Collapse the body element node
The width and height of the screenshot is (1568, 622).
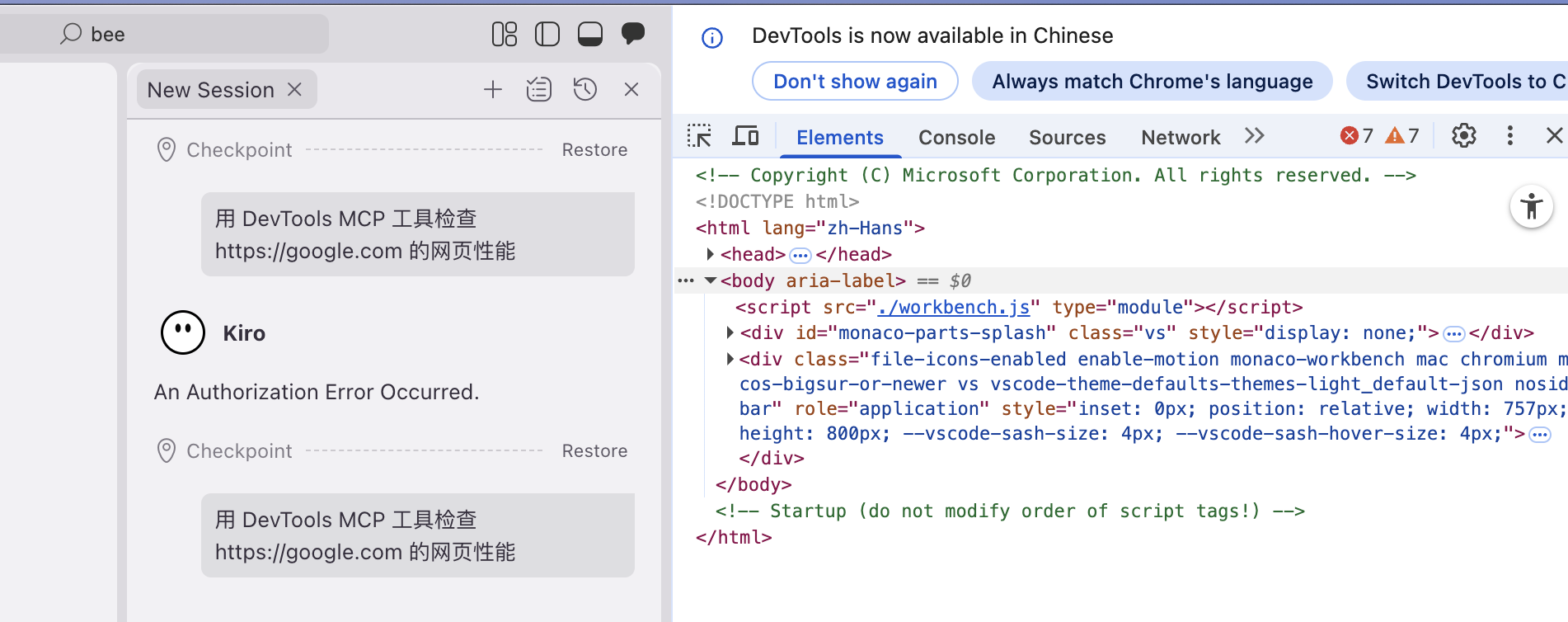tap(710, 280)
